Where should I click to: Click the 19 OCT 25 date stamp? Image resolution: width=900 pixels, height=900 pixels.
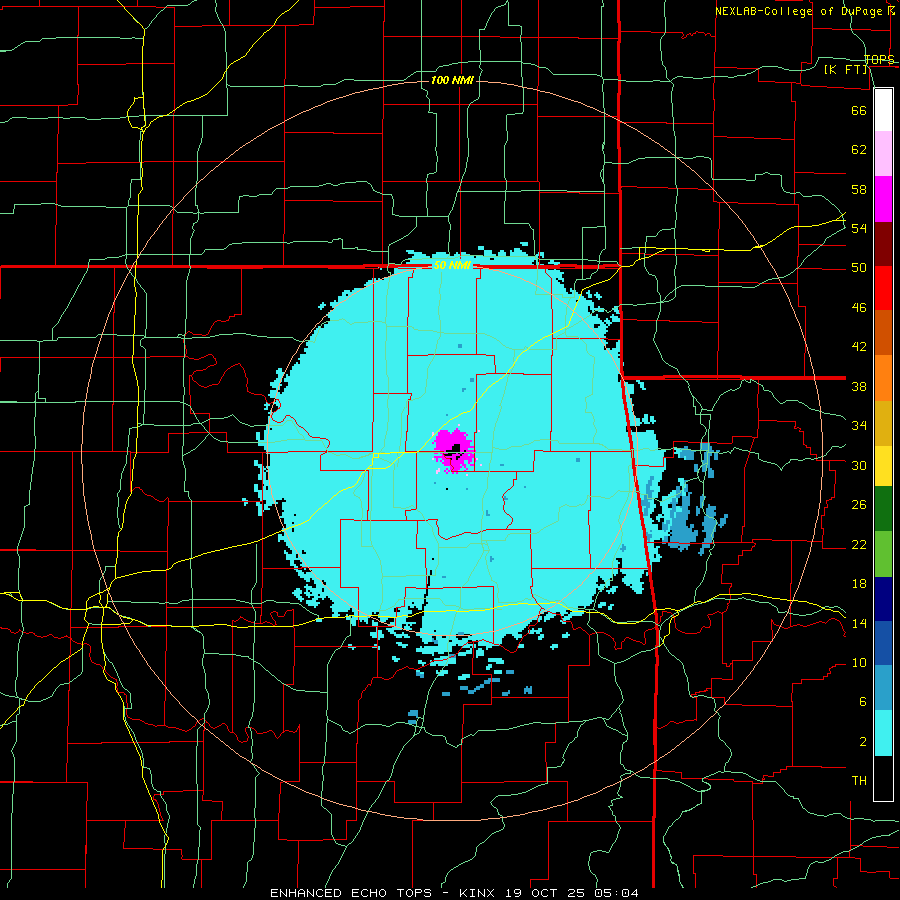[547, 893]
